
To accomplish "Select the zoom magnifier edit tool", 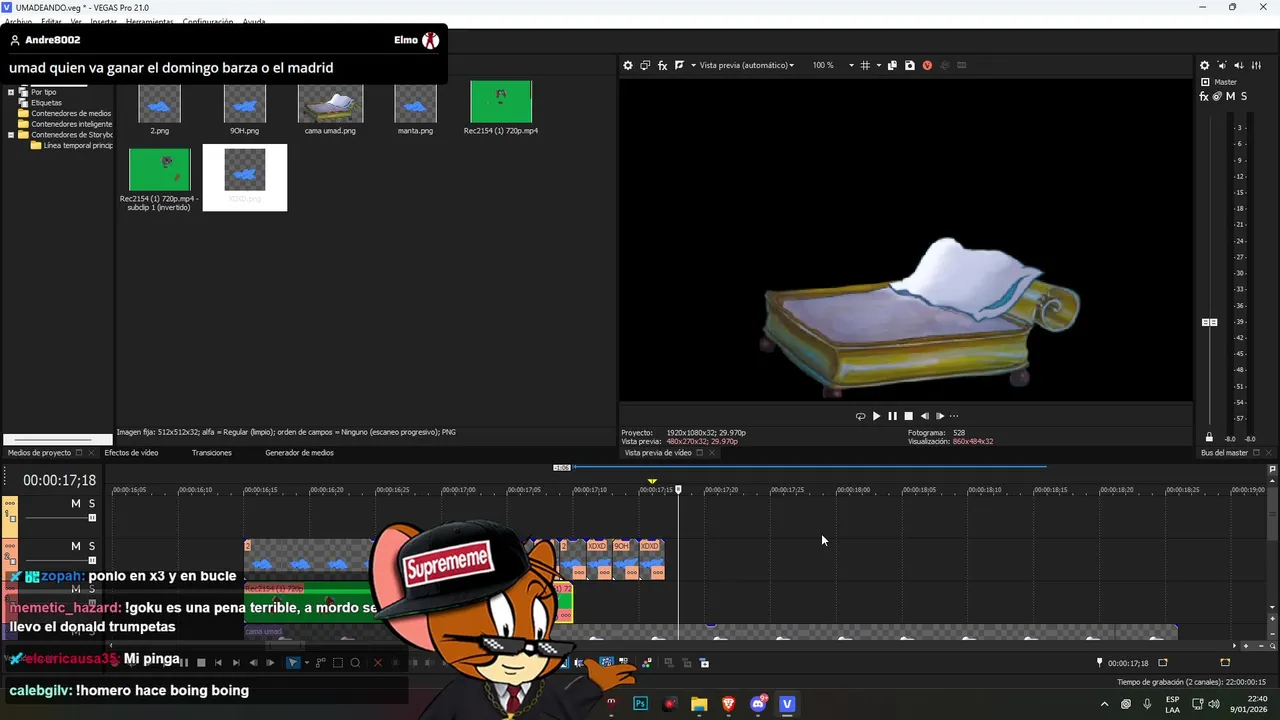I will 355,663.
